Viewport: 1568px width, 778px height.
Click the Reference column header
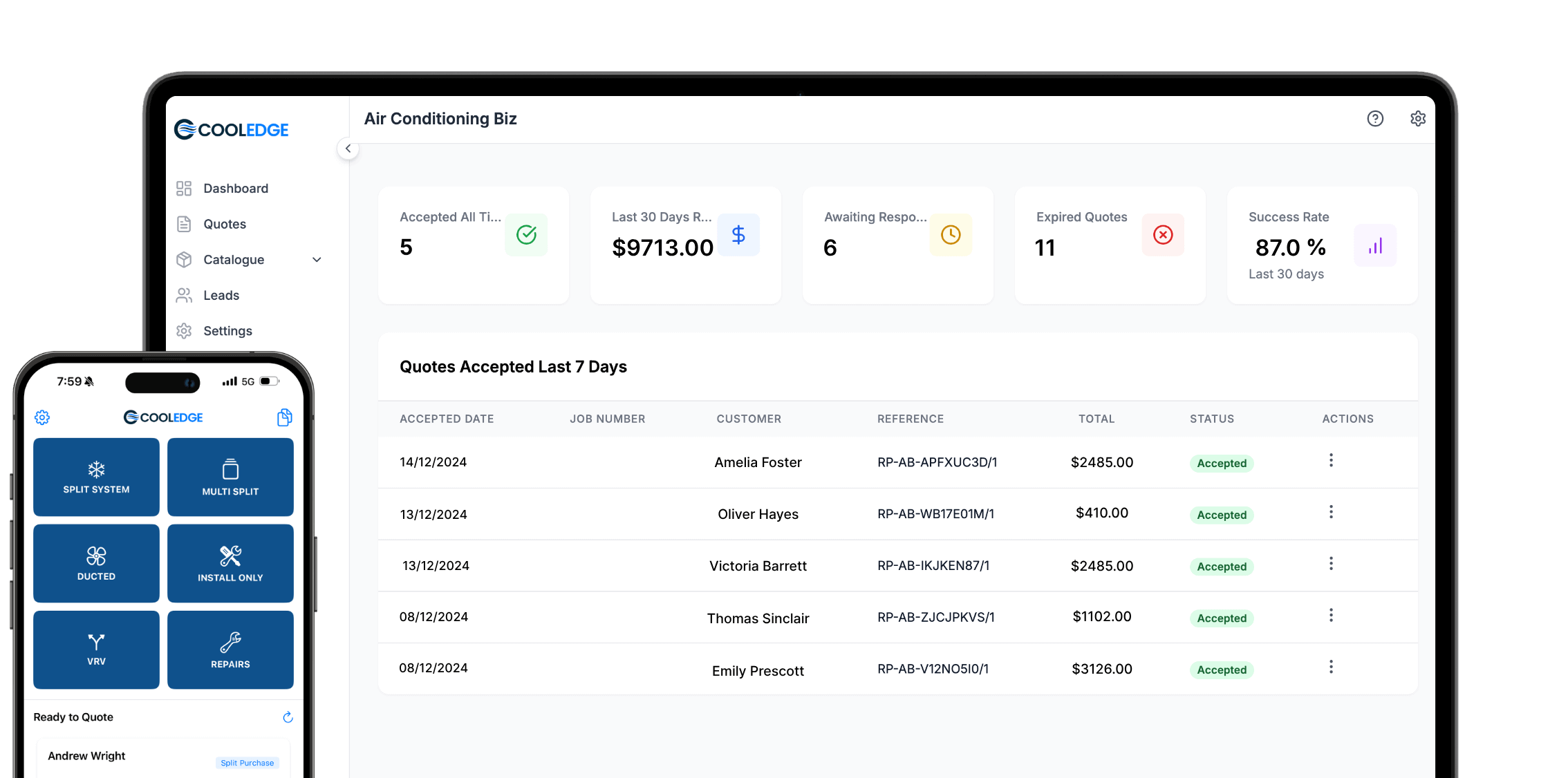tap(911, 419)
